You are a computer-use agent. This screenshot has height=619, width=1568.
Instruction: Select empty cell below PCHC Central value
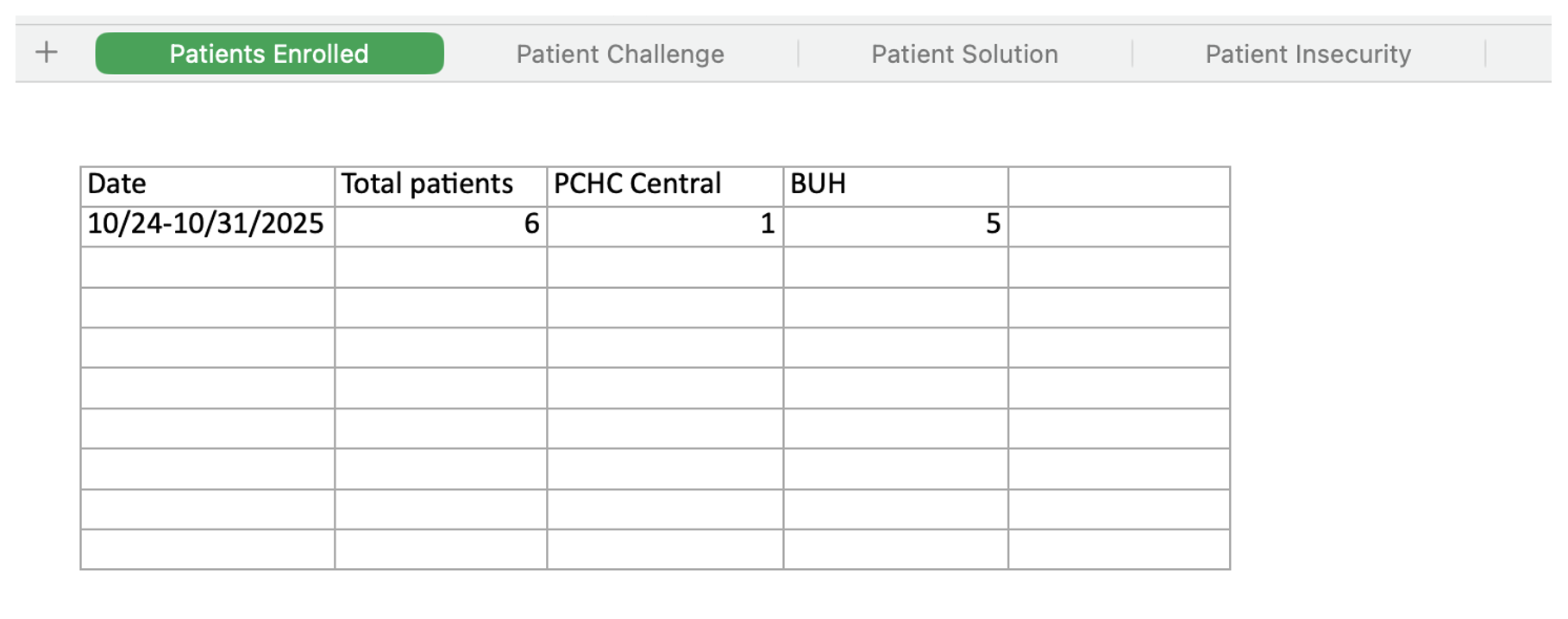pyautogui.click(x=665, y=266)
